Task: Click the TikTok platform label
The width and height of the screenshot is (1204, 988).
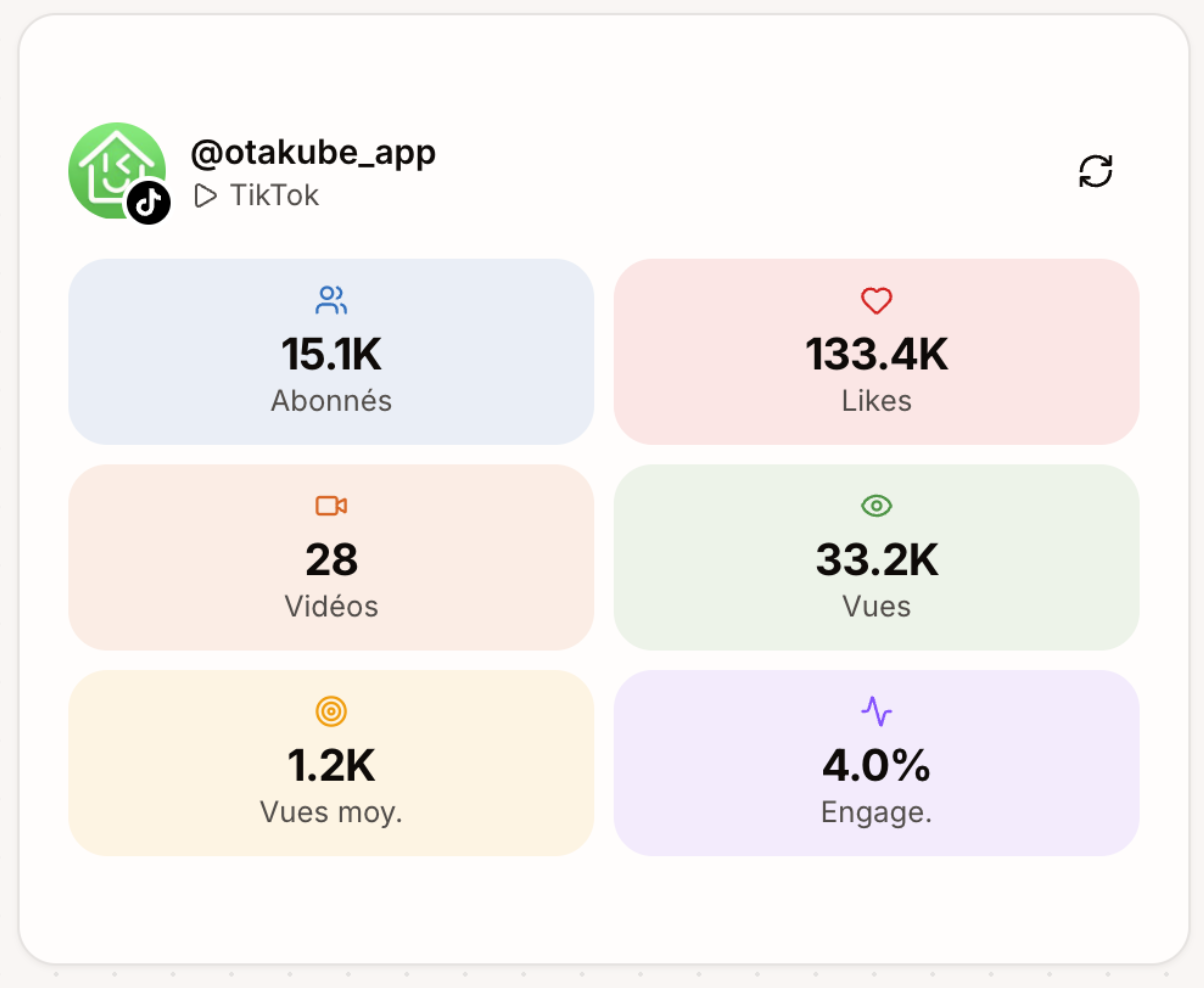Action: (x=273, y=195)
